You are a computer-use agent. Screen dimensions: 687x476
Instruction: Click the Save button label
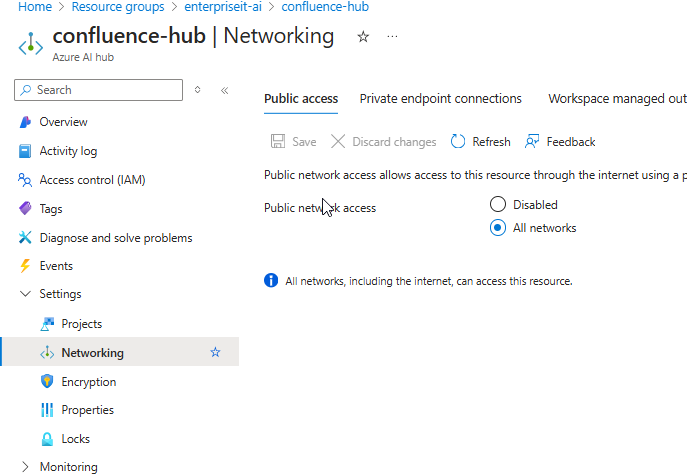click(x=304, y=142)
